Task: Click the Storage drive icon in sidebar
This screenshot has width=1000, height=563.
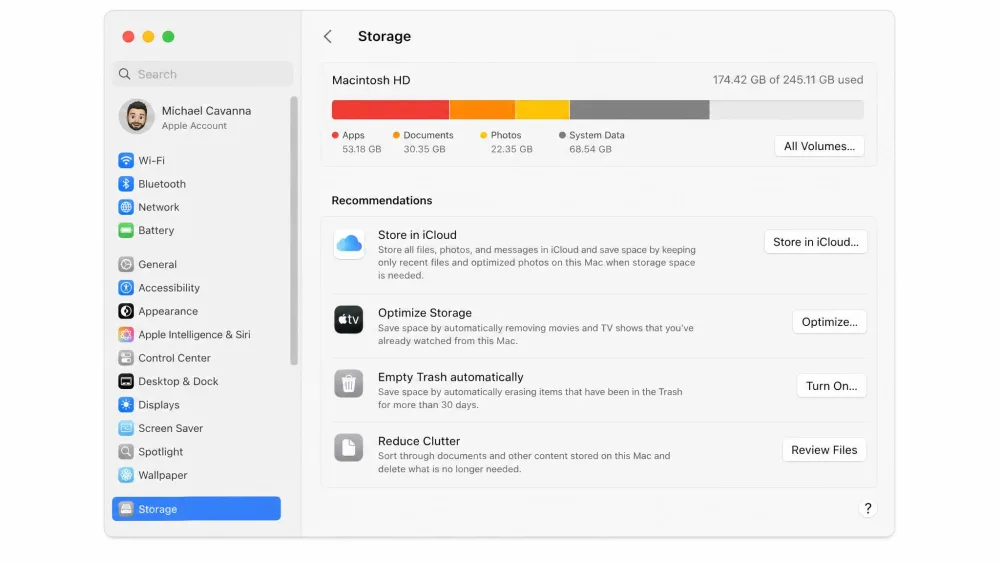Action: [126, 509]
